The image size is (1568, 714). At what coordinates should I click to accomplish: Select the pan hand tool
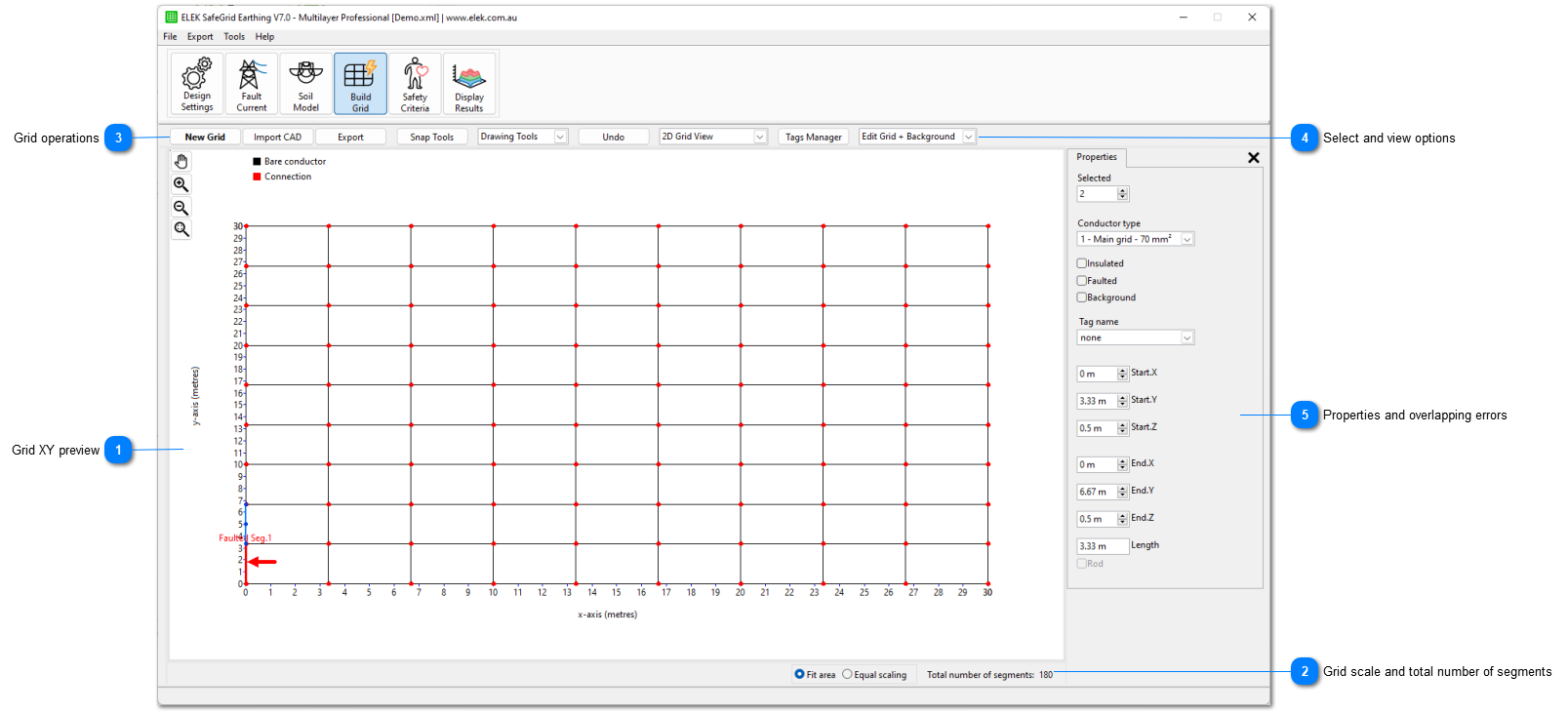pos(181,162)
